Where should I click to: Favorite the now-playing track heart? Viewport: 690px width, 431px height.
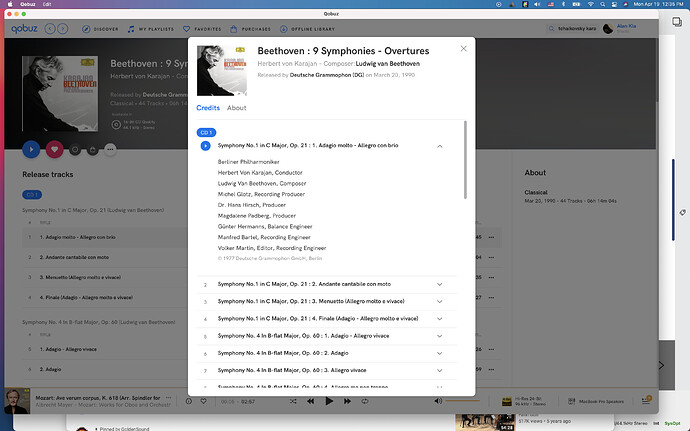[x=203, y=401]
